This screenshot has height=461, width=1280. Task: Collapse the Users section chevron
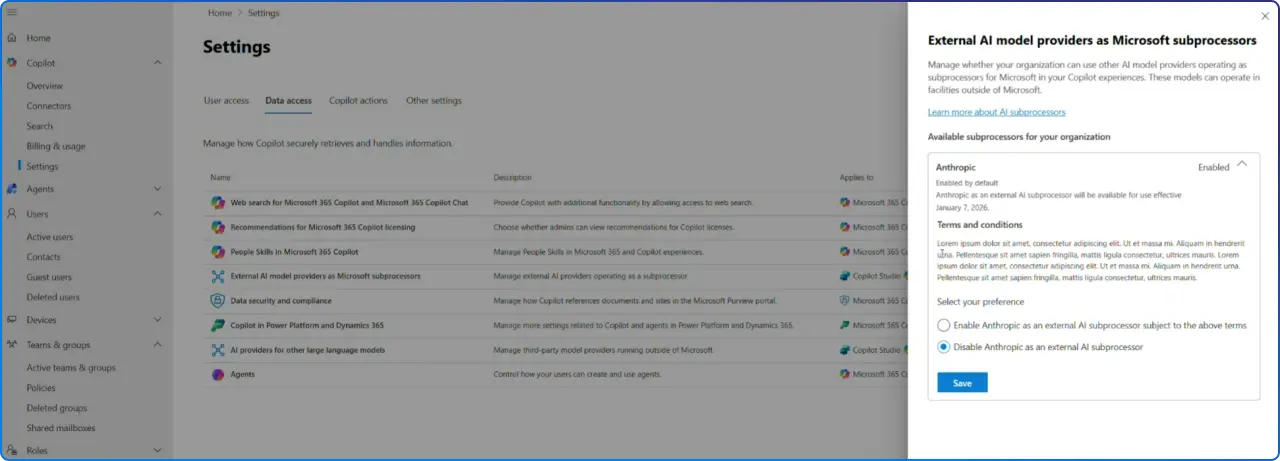coord(157,213)
